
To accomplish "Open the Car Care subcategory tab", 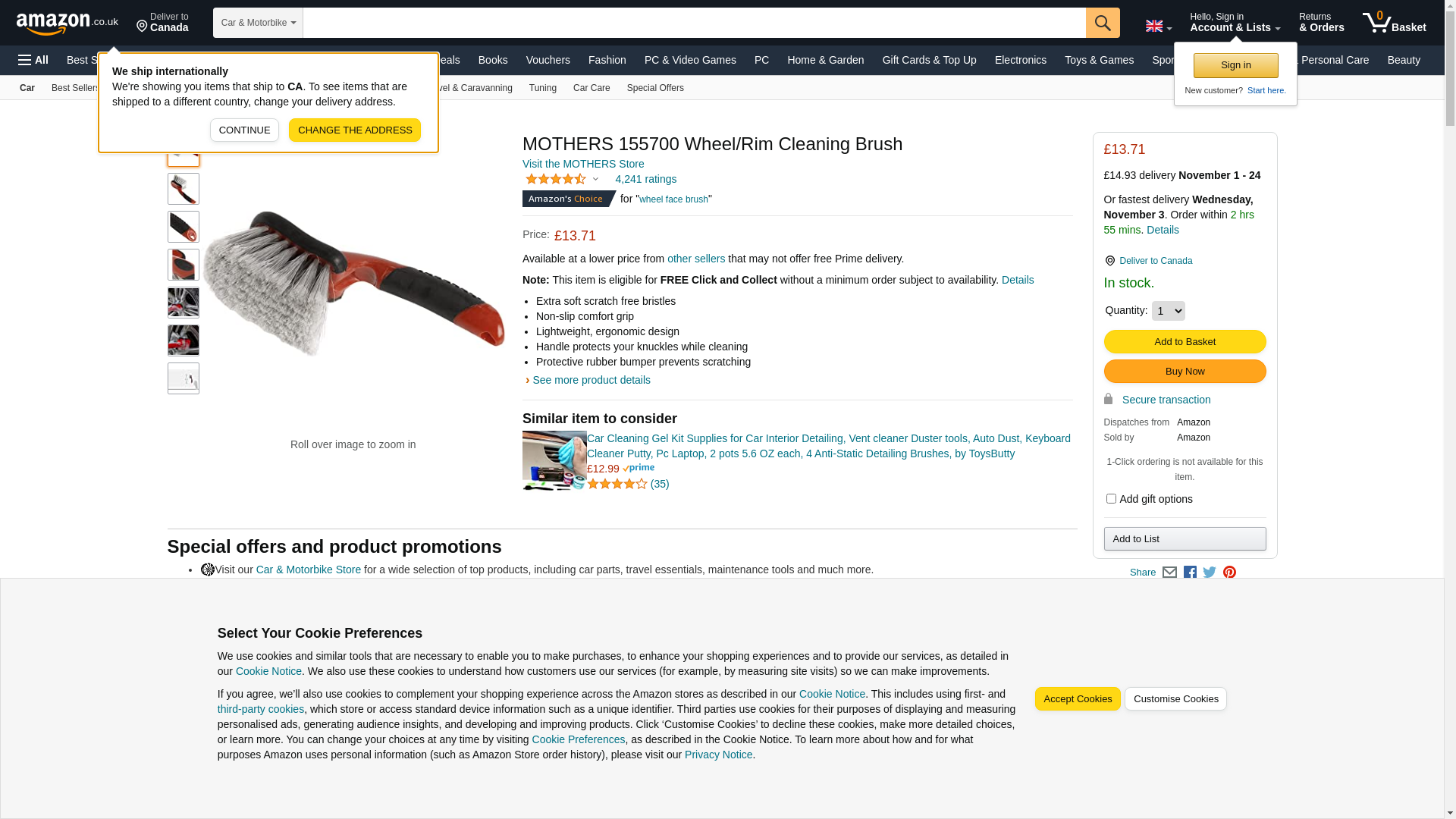I will pyautogui.click(x=591, y=88).
